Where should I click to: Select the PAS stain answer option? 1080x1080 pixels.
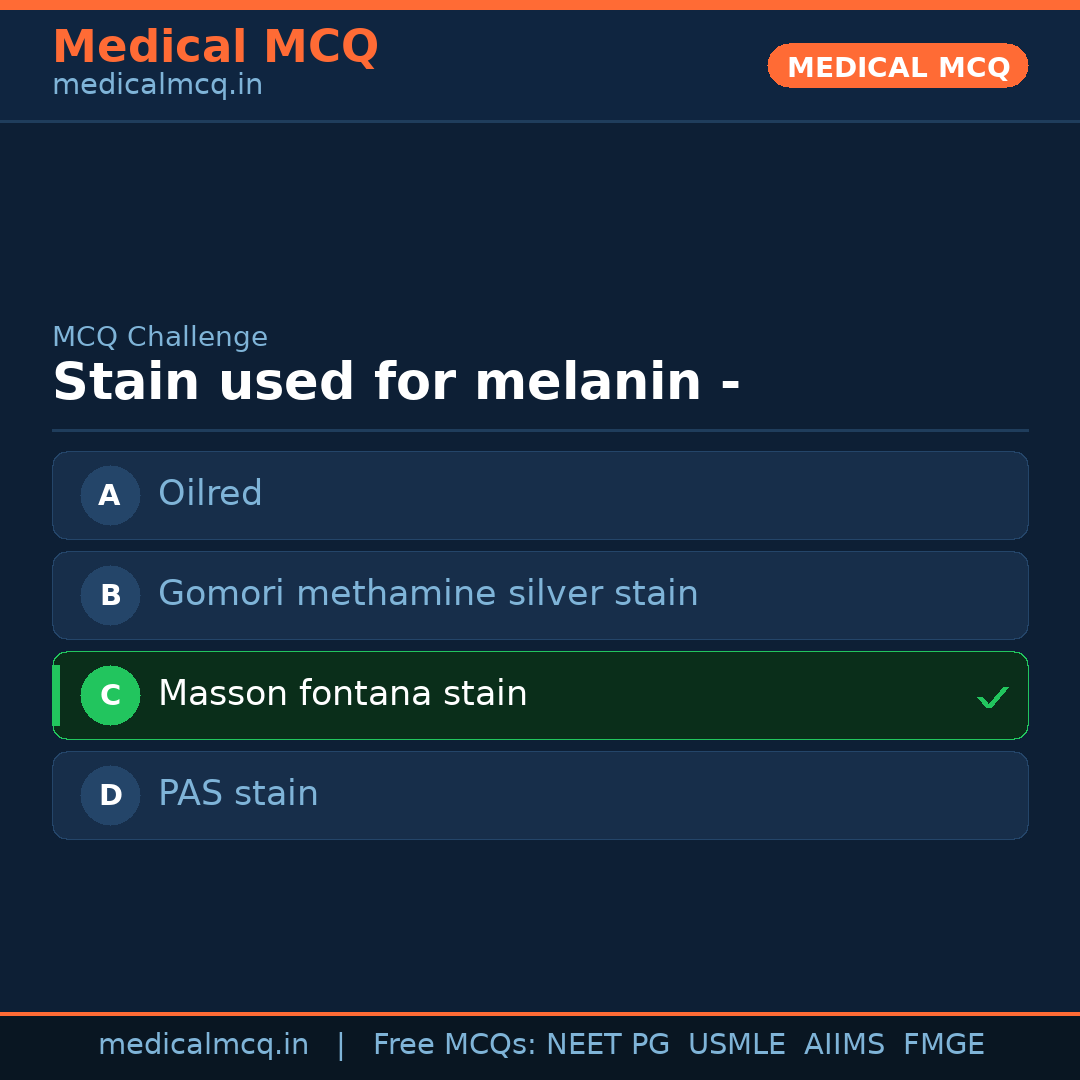540,795
